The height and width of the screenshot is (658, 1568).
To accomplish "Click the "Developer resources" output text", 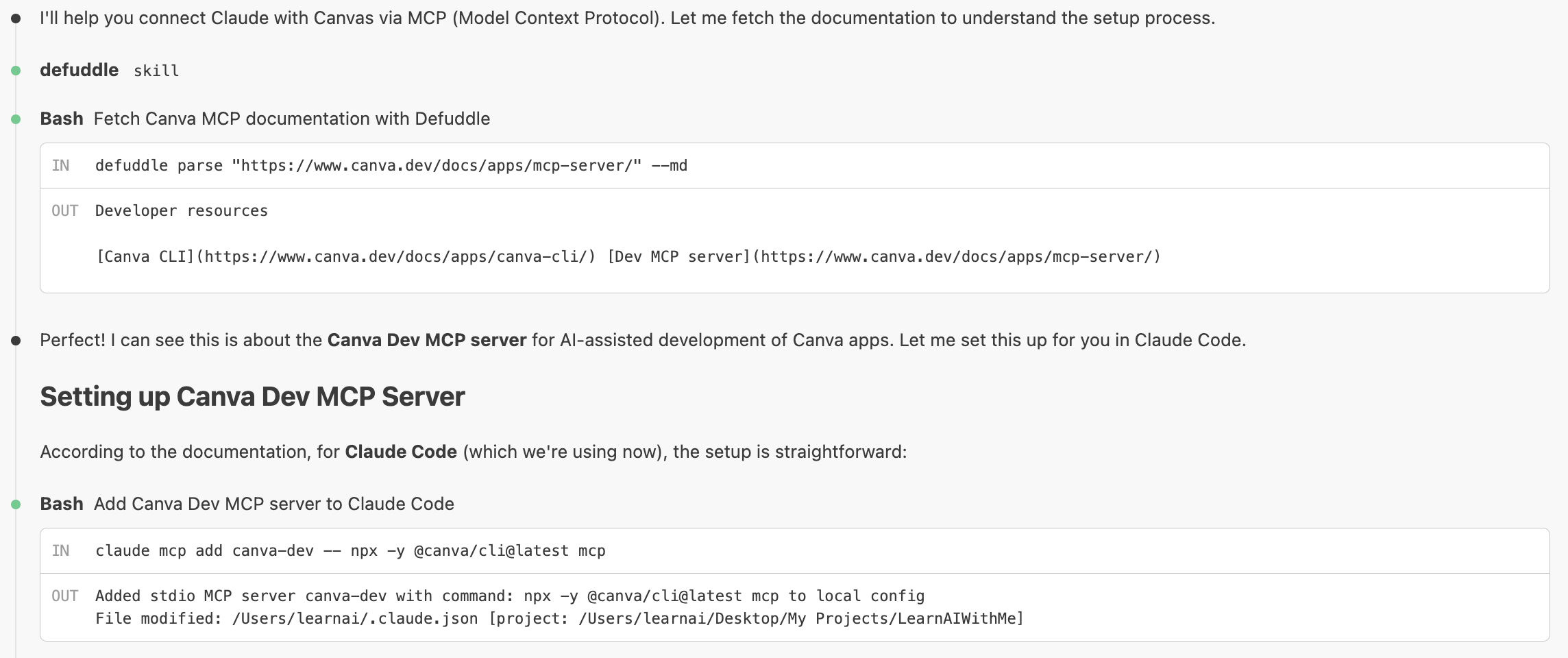I will tap(181, 211).
